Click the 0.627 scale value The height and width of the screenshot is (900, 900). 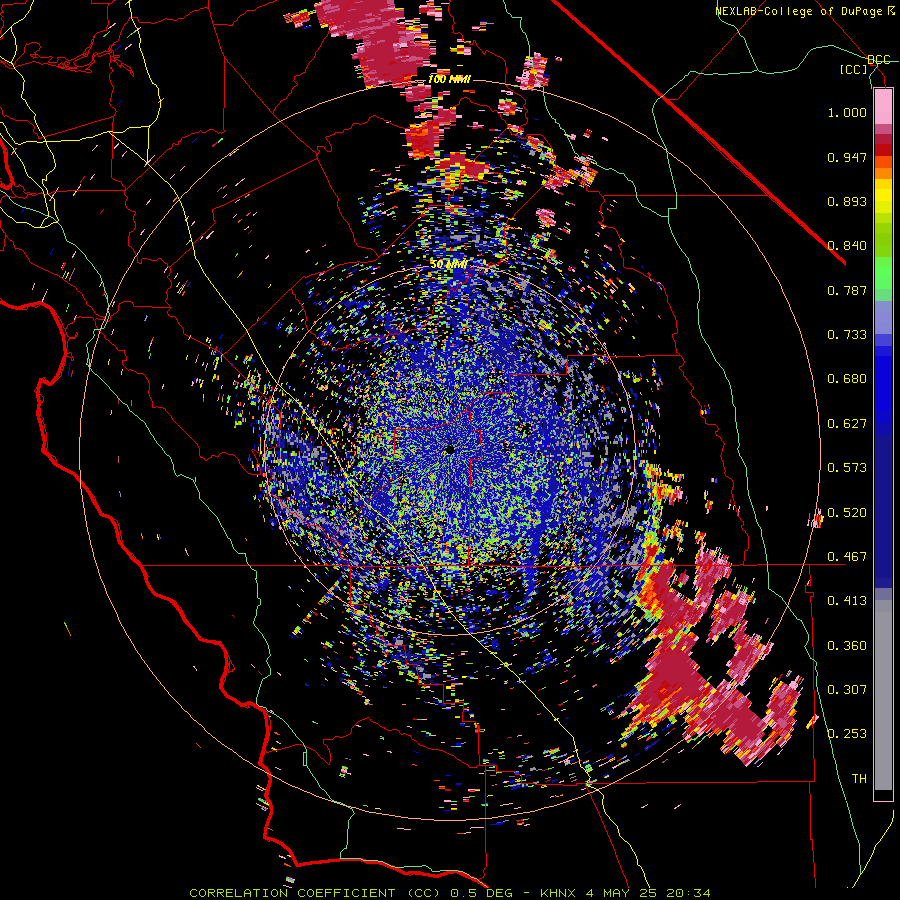tap(847, 424)
